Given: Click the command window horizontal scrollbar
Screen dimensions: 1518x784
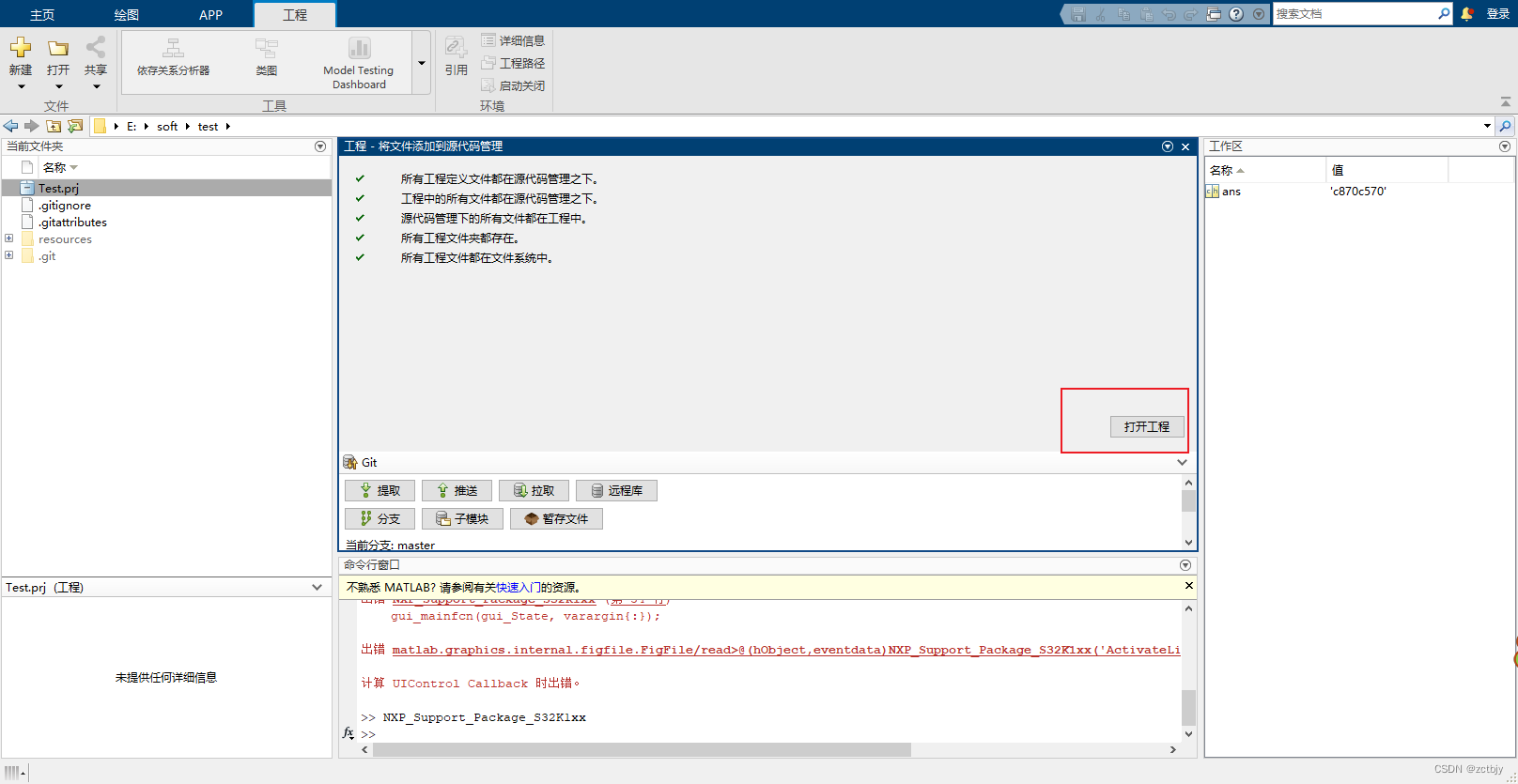Looking at the screenshot, I should [642, 749].
